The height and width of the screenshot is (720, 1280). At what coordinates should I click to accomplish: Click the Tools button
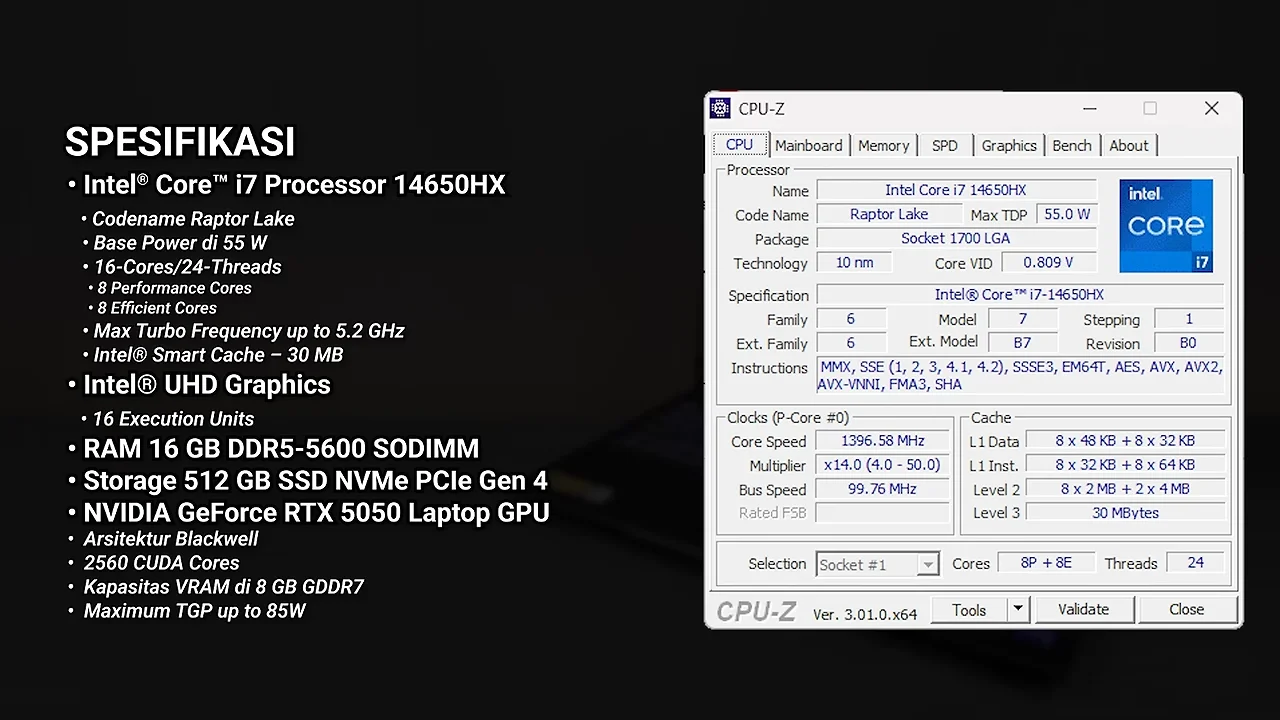(969, 609)
